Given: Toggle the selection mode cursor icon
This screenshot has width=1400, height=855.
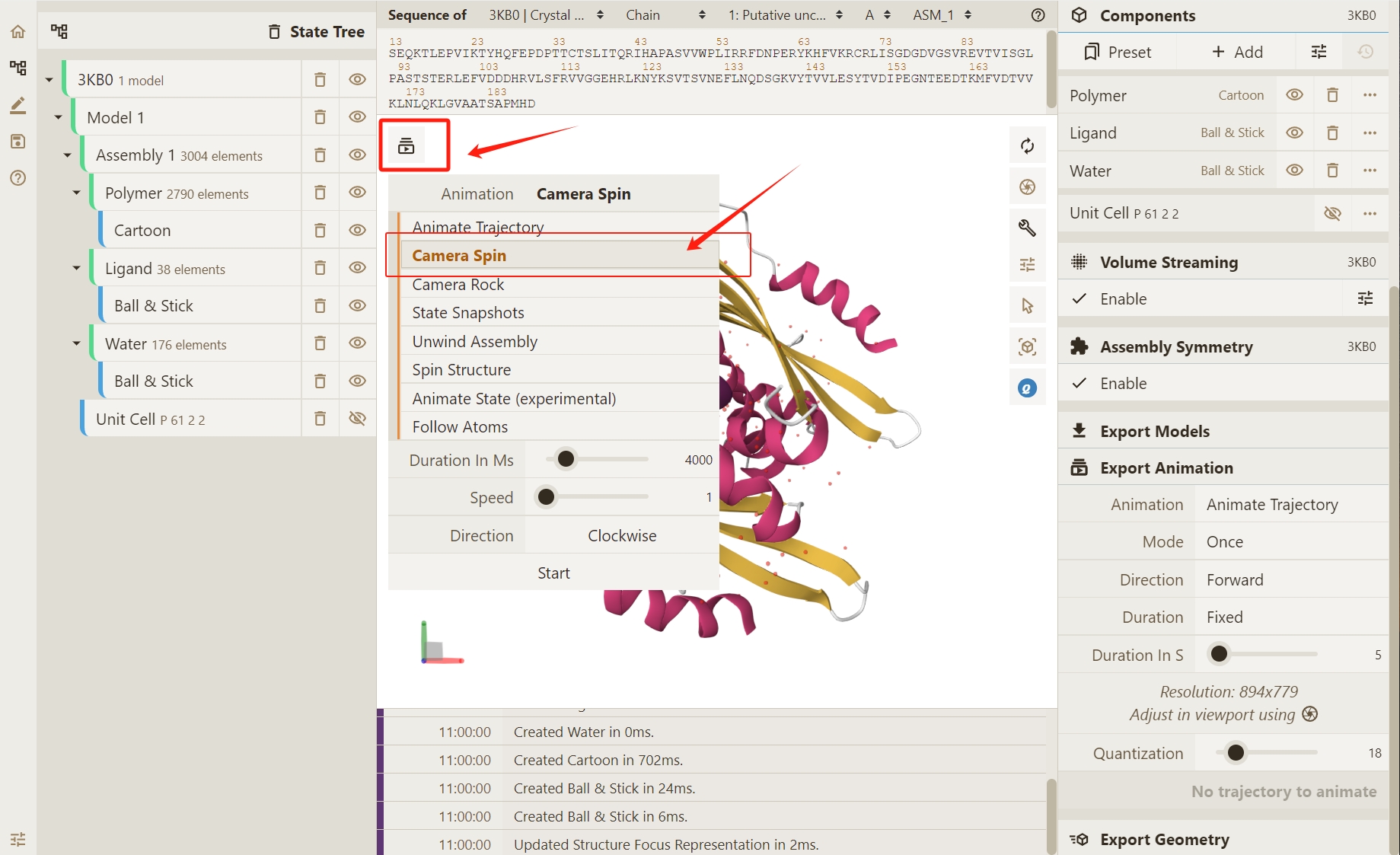Looking at the screenshot, I should coord(1027,306).
